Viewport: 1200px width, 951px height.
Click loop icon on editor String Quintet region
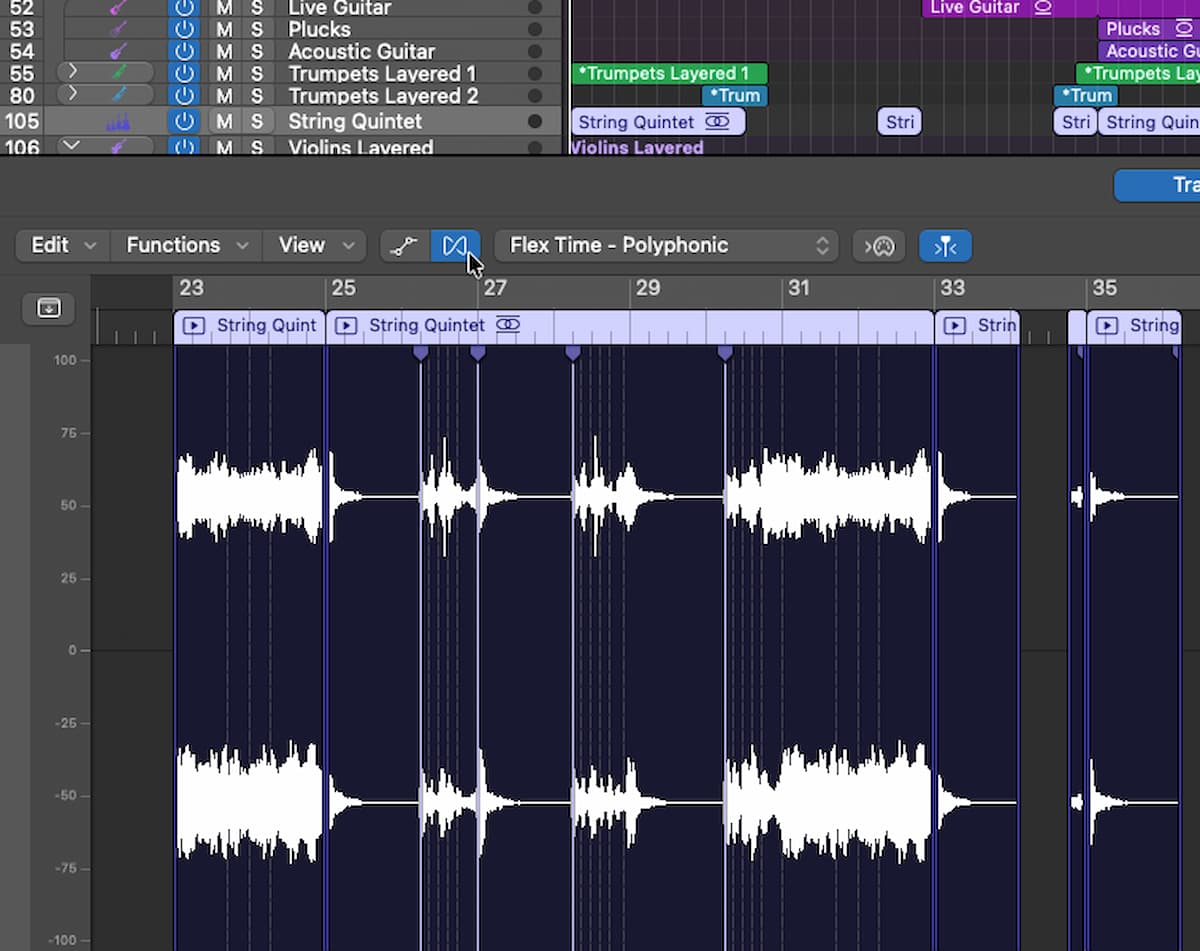[508, 325]
